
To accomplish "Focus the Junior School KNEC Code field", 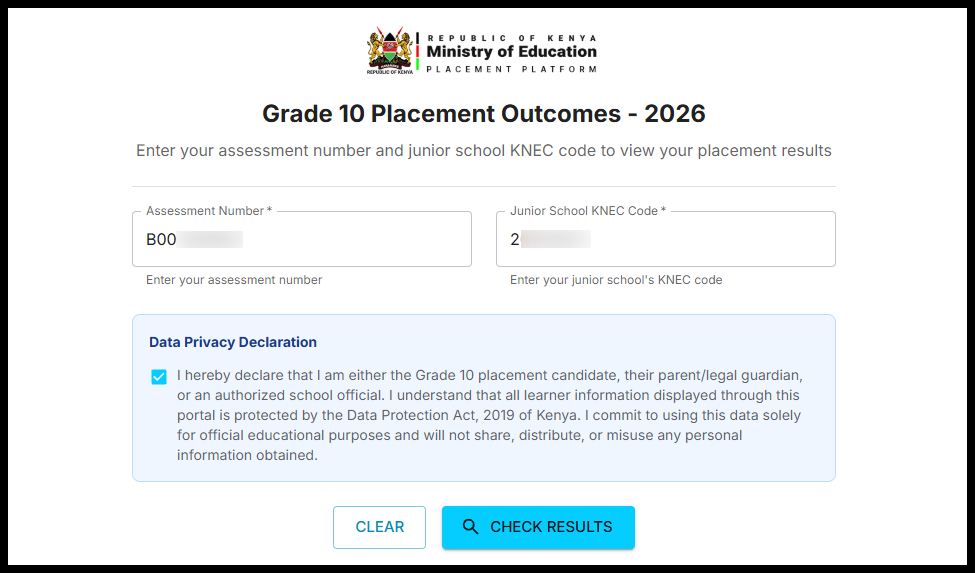I will (x=700, y=240).
